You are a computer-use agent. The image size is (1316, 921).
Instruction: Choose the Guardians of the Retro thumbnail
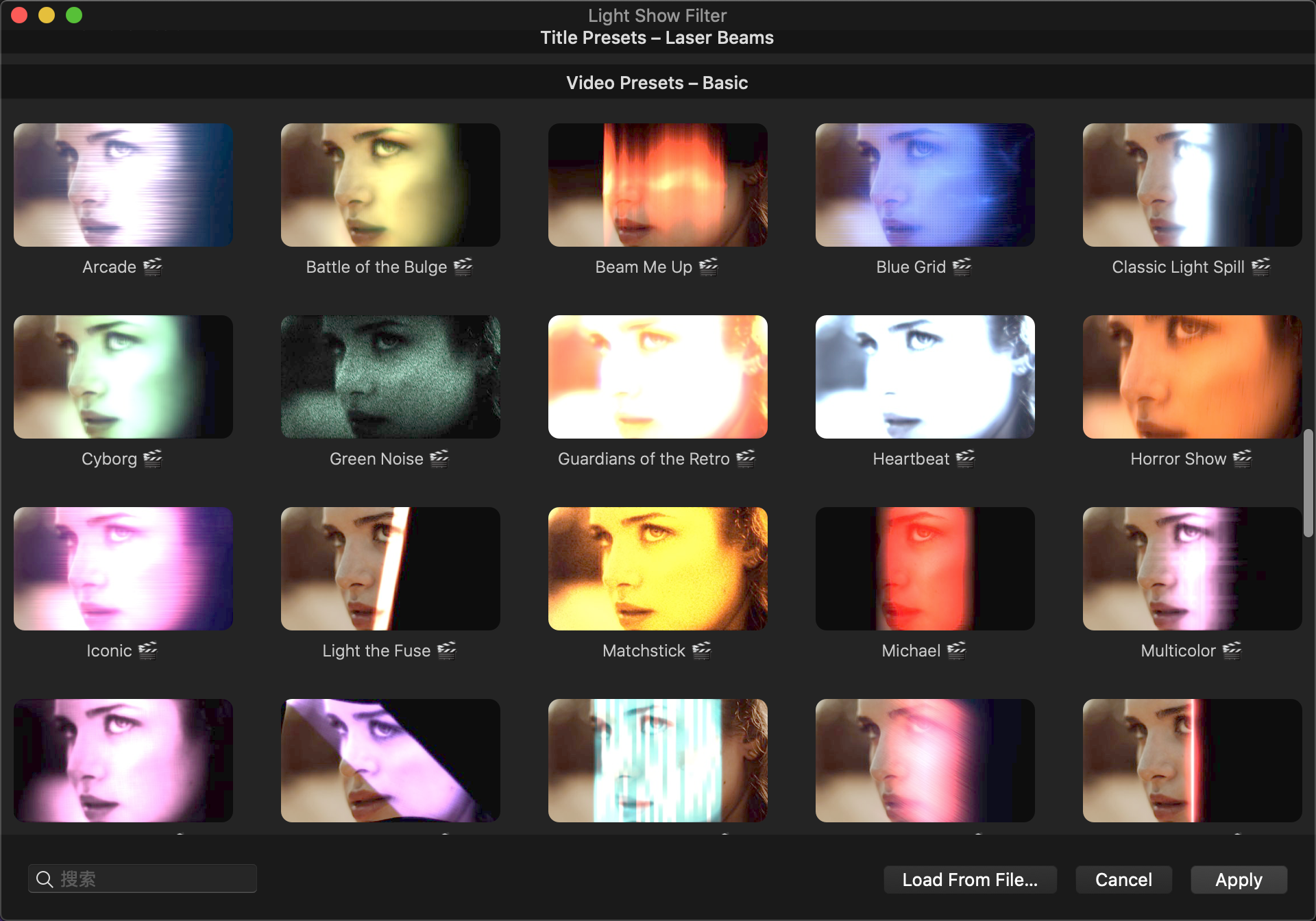(x=658, y=377)
